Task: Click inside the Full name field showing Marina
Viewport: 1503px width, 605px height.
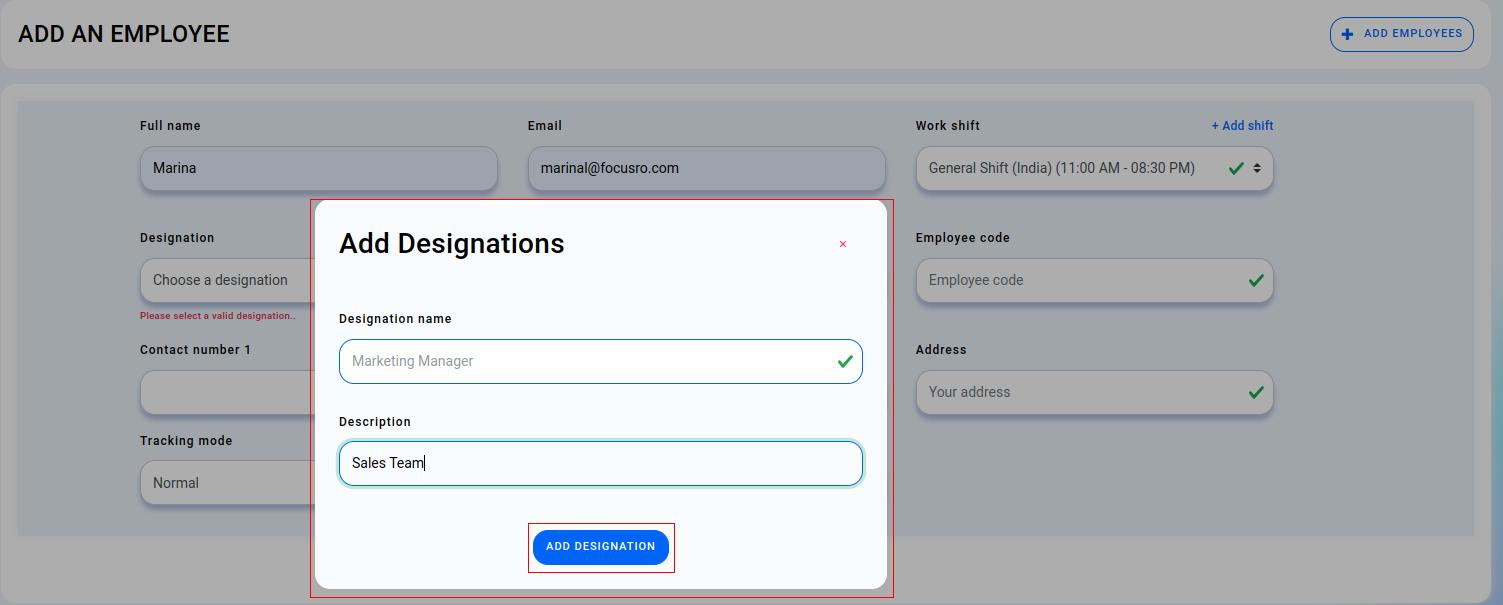Action: (x=318, y=168)
